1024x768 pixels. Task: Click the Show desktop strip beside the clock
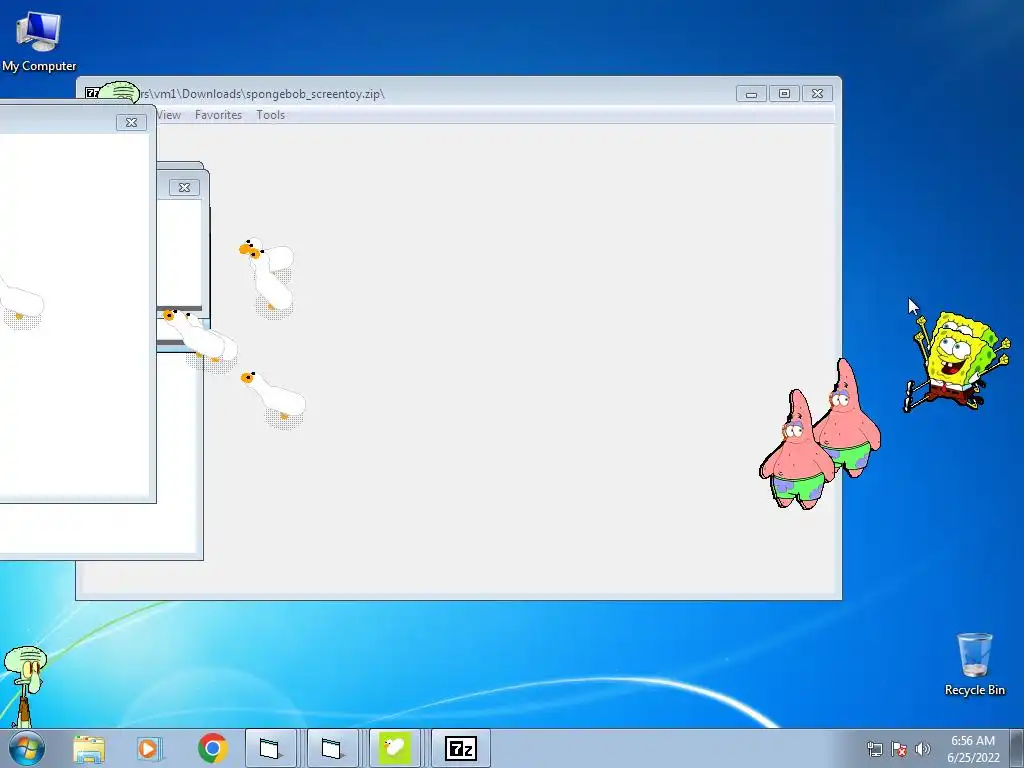pos(1017,748)
